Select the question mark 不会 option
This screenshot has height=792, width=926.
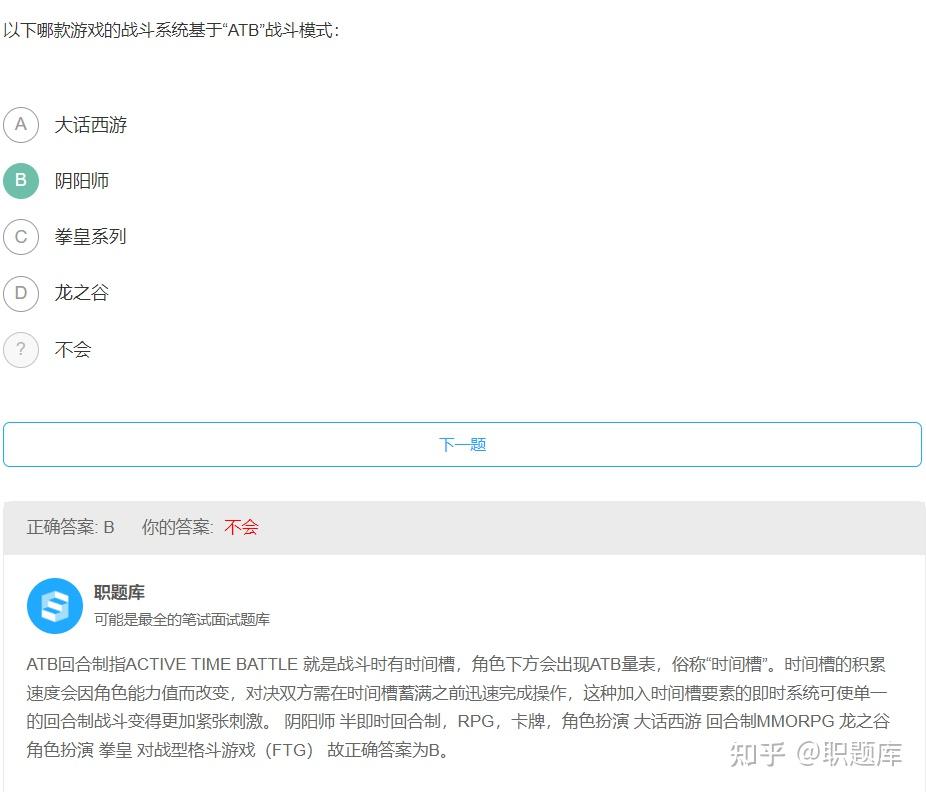point(21,350)
